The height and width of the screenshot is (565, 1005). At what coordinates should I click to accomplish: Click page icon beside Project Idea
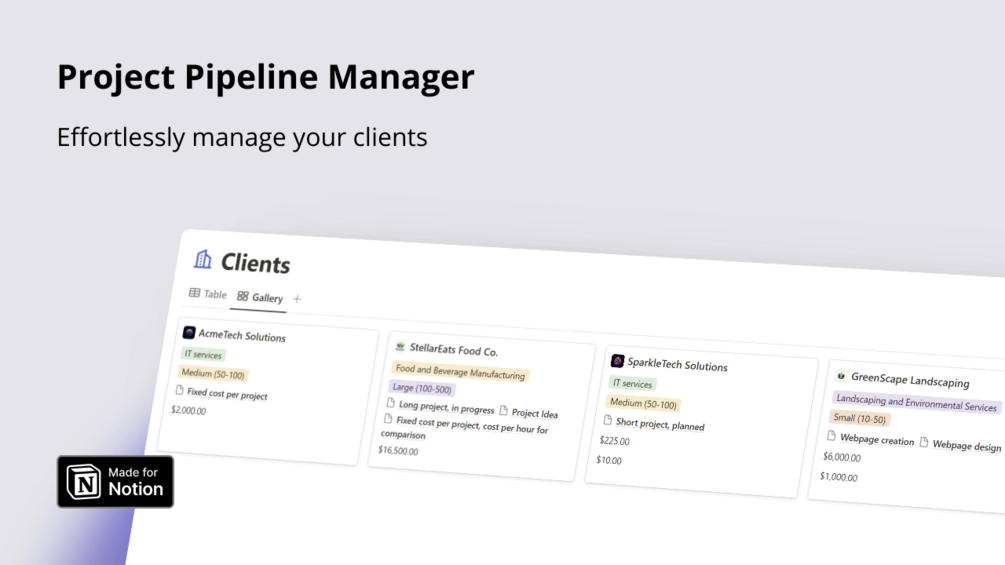click(x=503, y=410)
